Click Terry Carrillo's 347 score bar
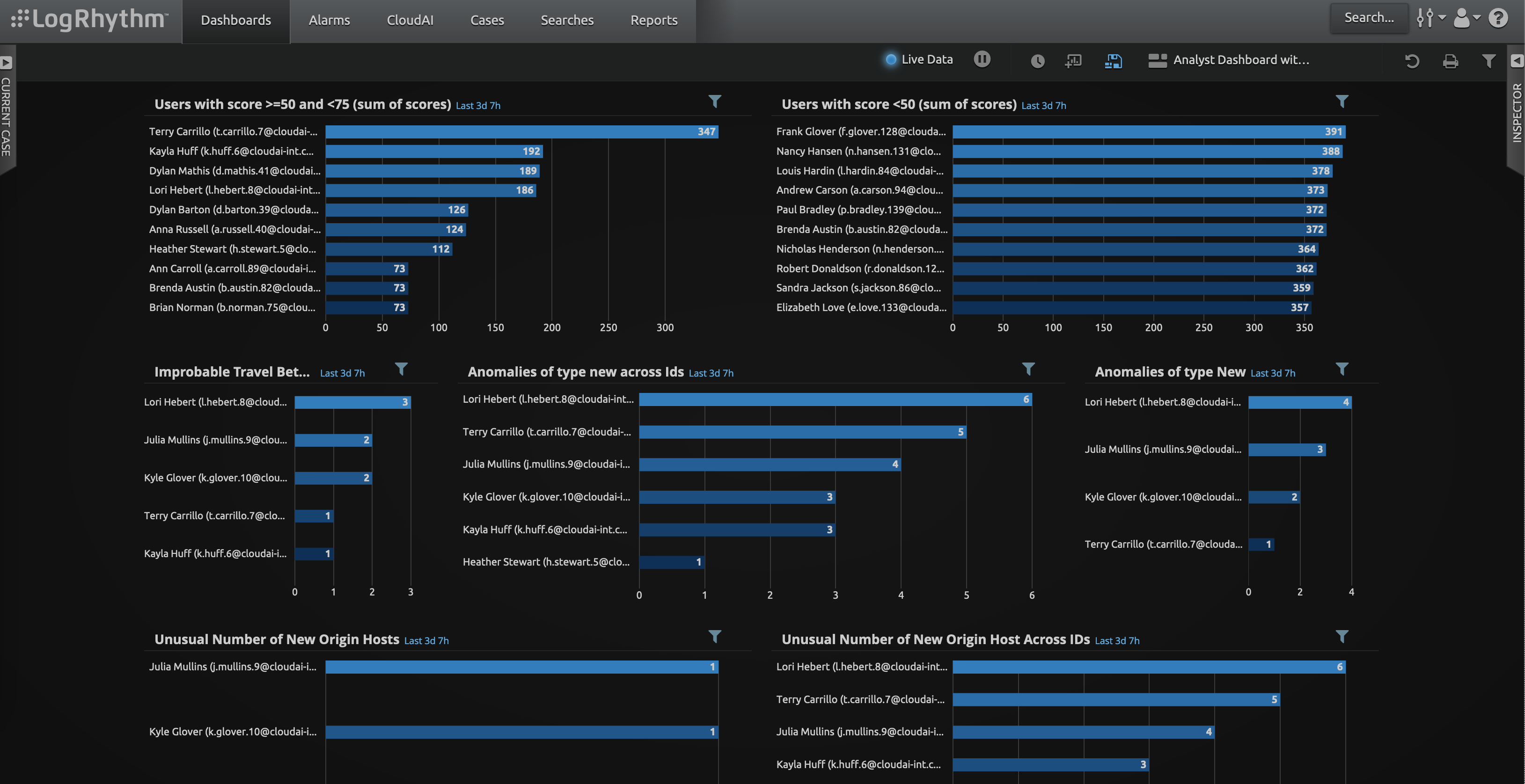The image size is (1525, 784). (521, 131)
